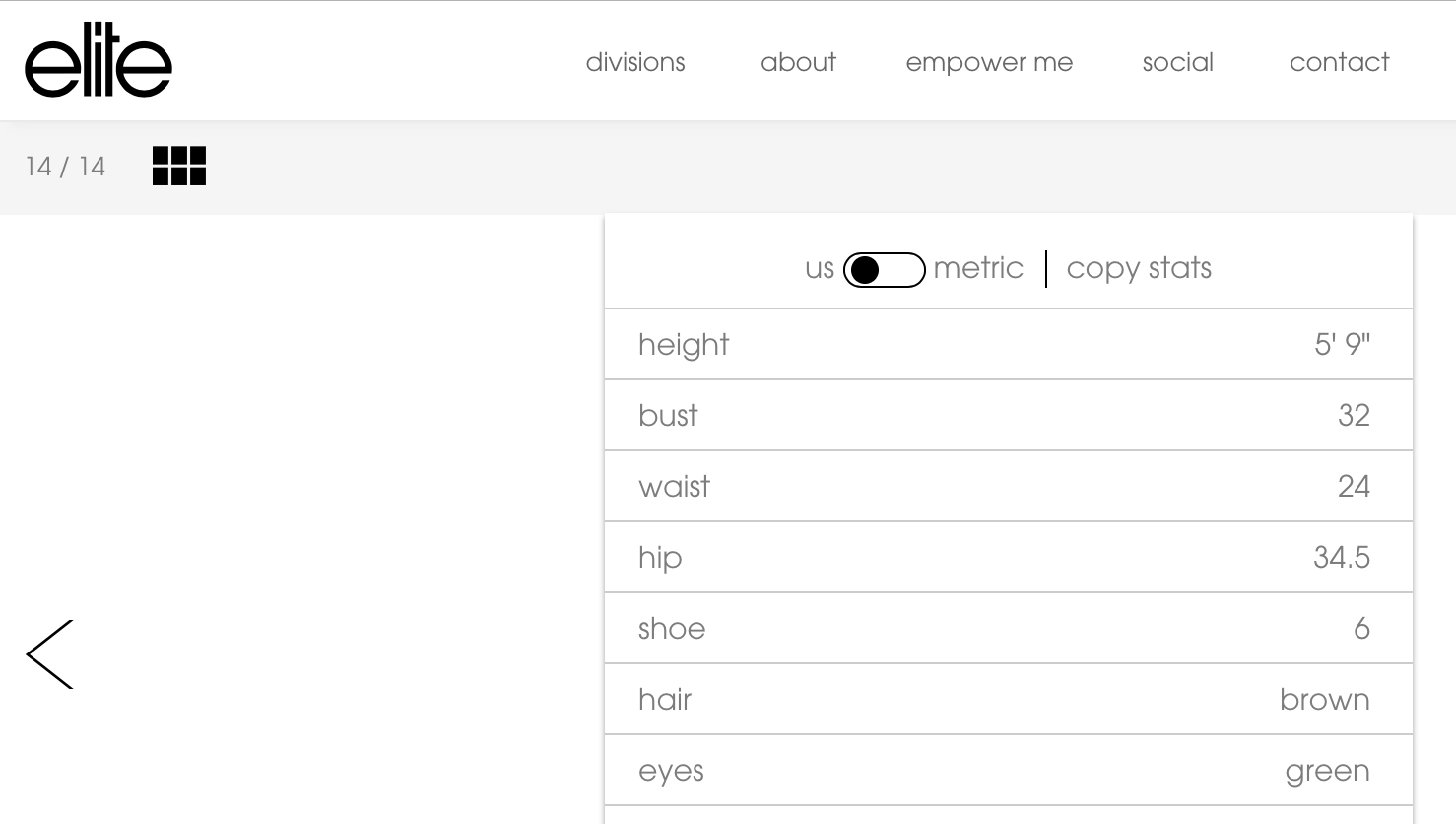1456x824 pixels.
Task: Toggle measurements between US and metric
Action: [x=885, y=269]
